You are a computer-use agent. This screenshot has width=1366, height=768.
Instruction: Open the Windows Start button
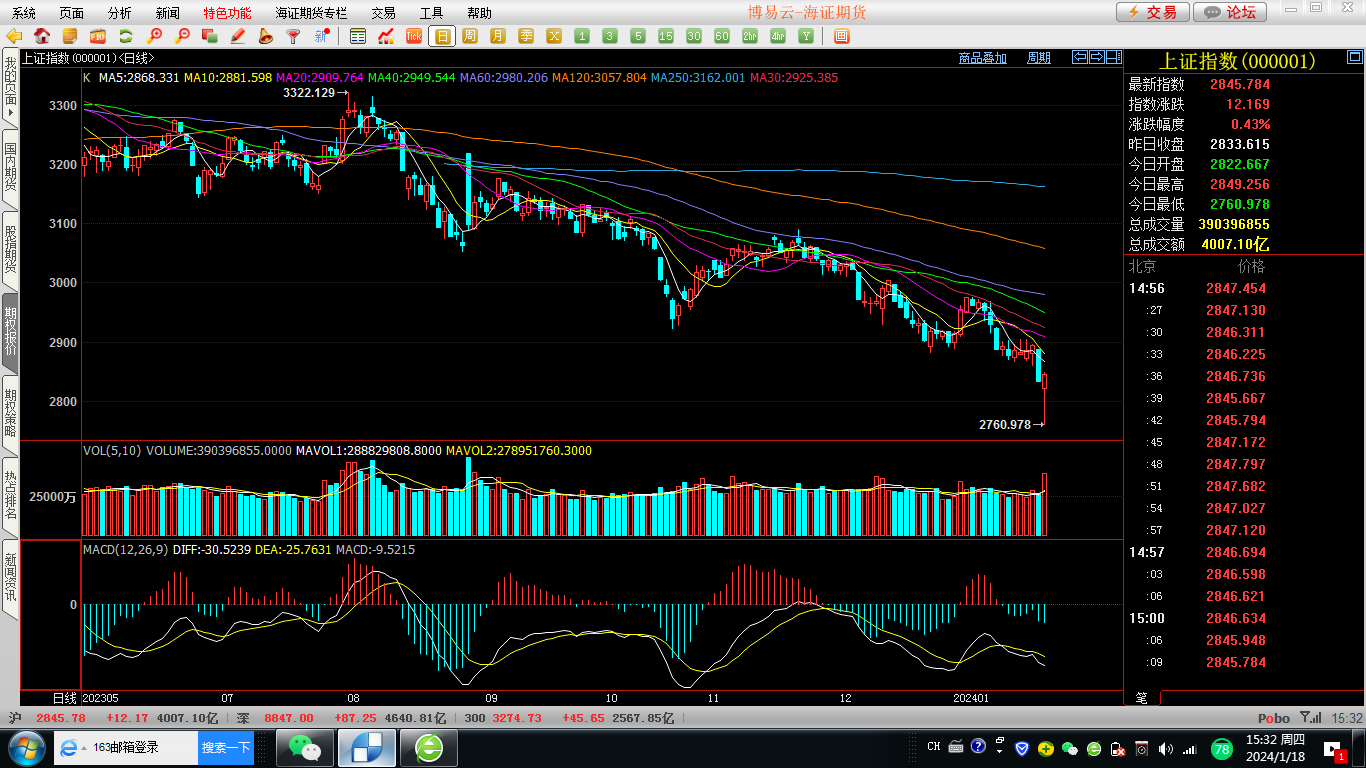click(x=26, y=747)
